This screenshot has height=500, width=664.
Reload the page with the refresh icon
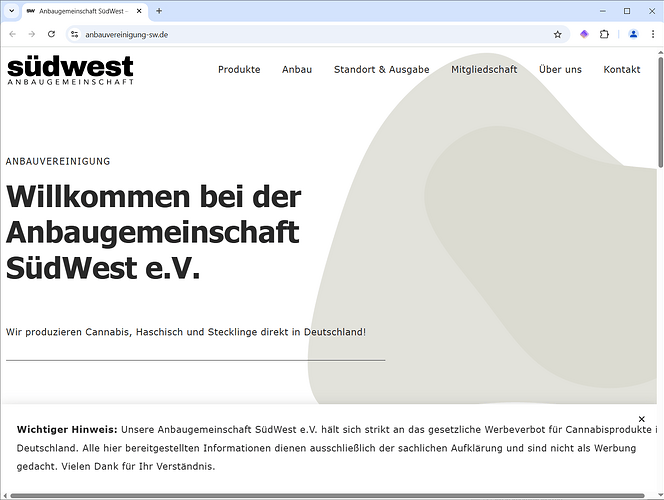coord(51,34)
